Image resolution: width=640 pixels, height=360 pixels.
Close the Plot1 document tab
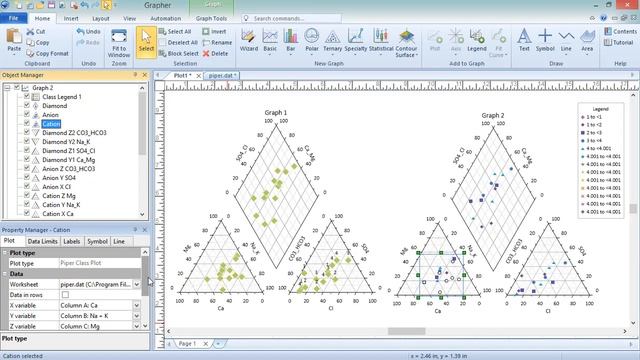(x=198, y=76)
